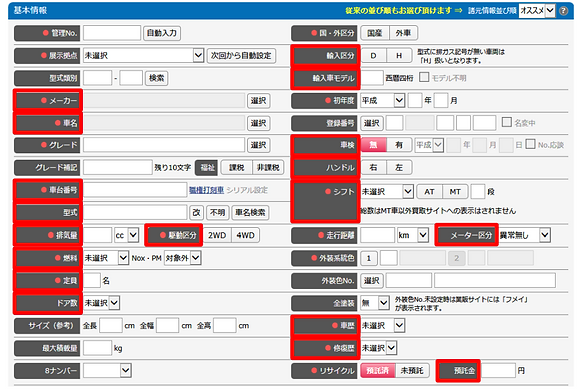Expand the 修復歴 dropdown

[379, 348]
